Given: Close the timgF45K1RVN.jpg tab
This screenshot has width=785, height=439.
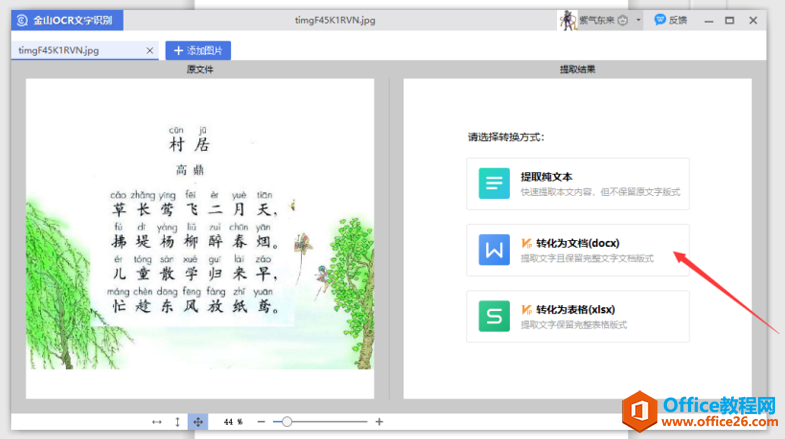Looking at the screenshot, I should [150, 51].
